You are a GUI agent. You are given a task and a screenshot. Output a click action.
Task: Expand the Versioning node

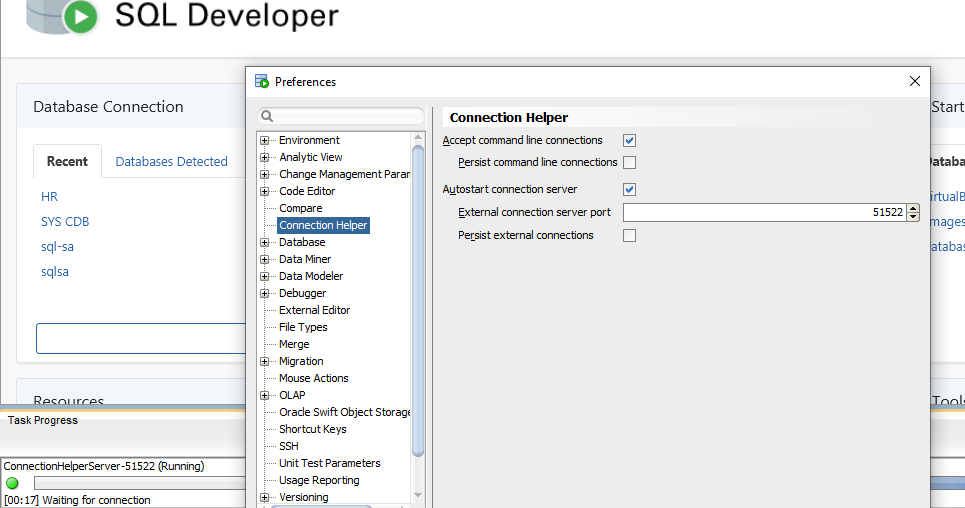pyautogui.click(x=265, y=498)
